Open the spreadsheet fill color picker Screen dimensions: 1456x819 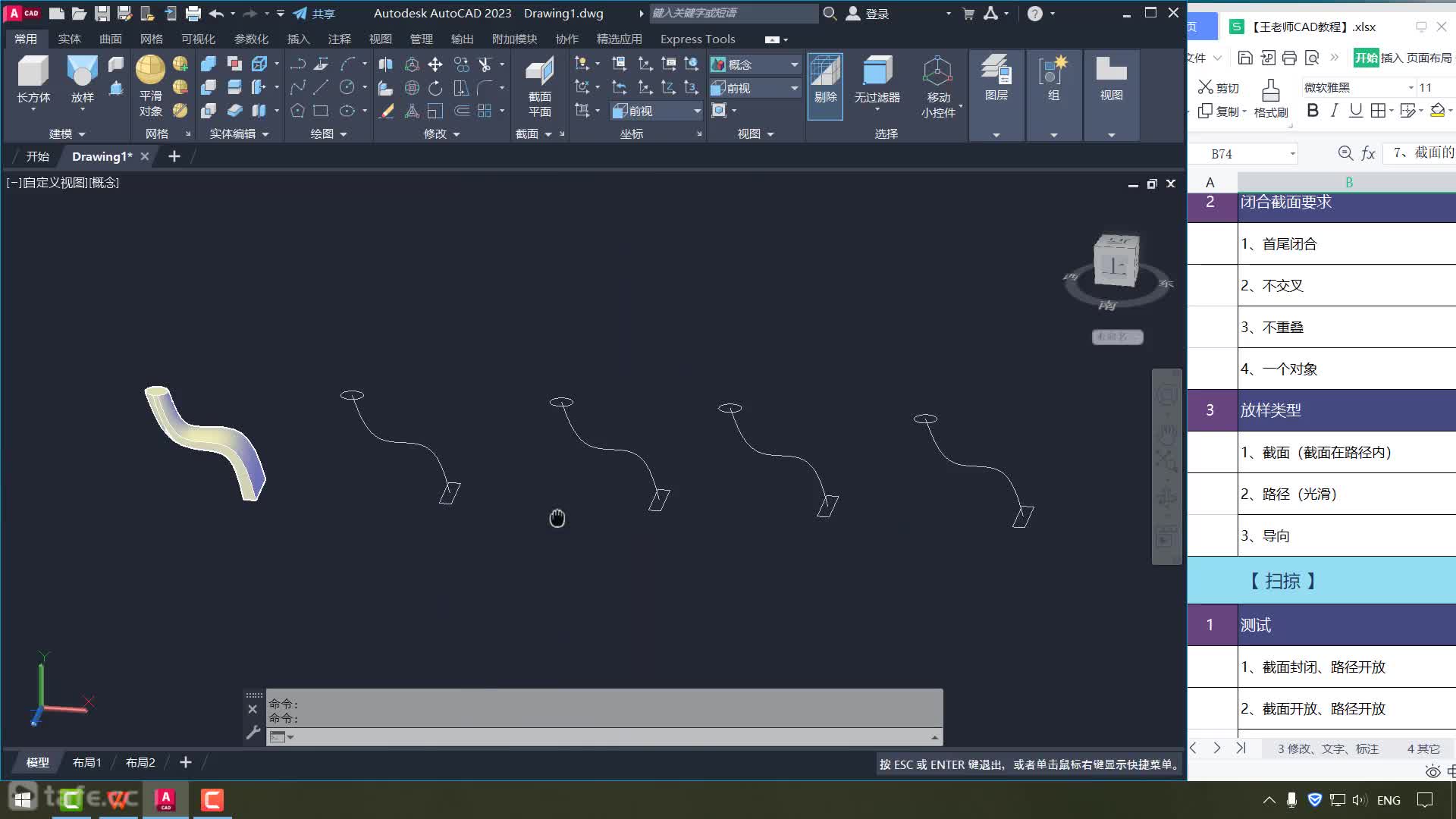(x=1437, y=111)
